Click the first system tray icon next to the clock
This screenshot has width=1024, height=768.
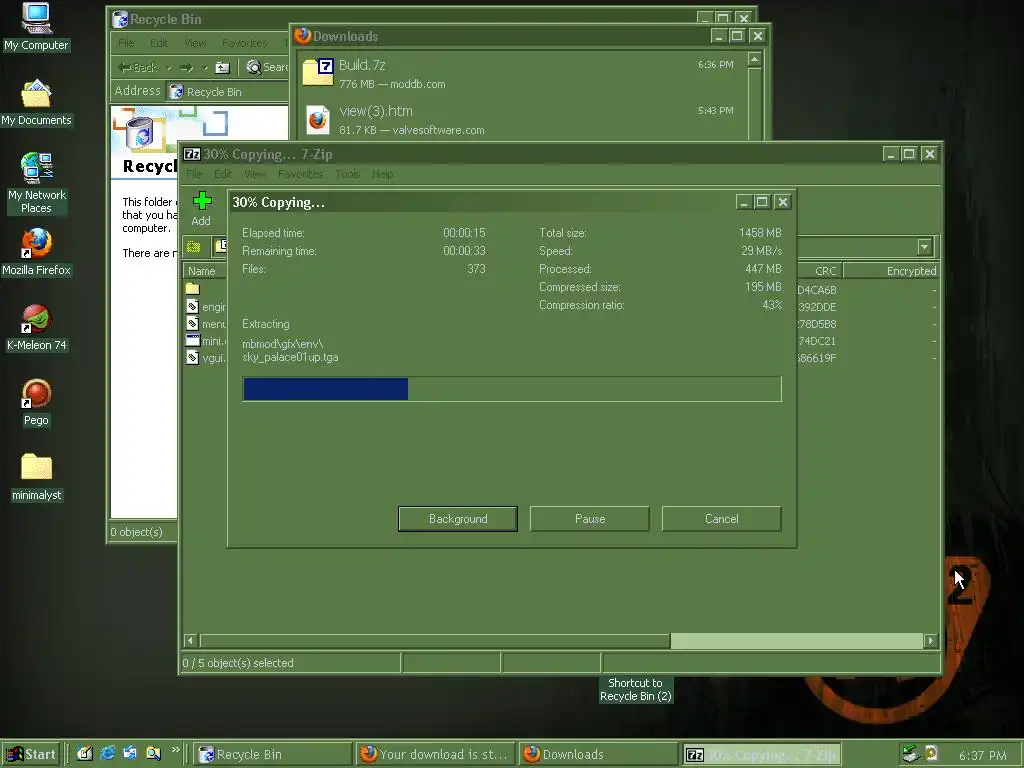click(x=910, y=754)
